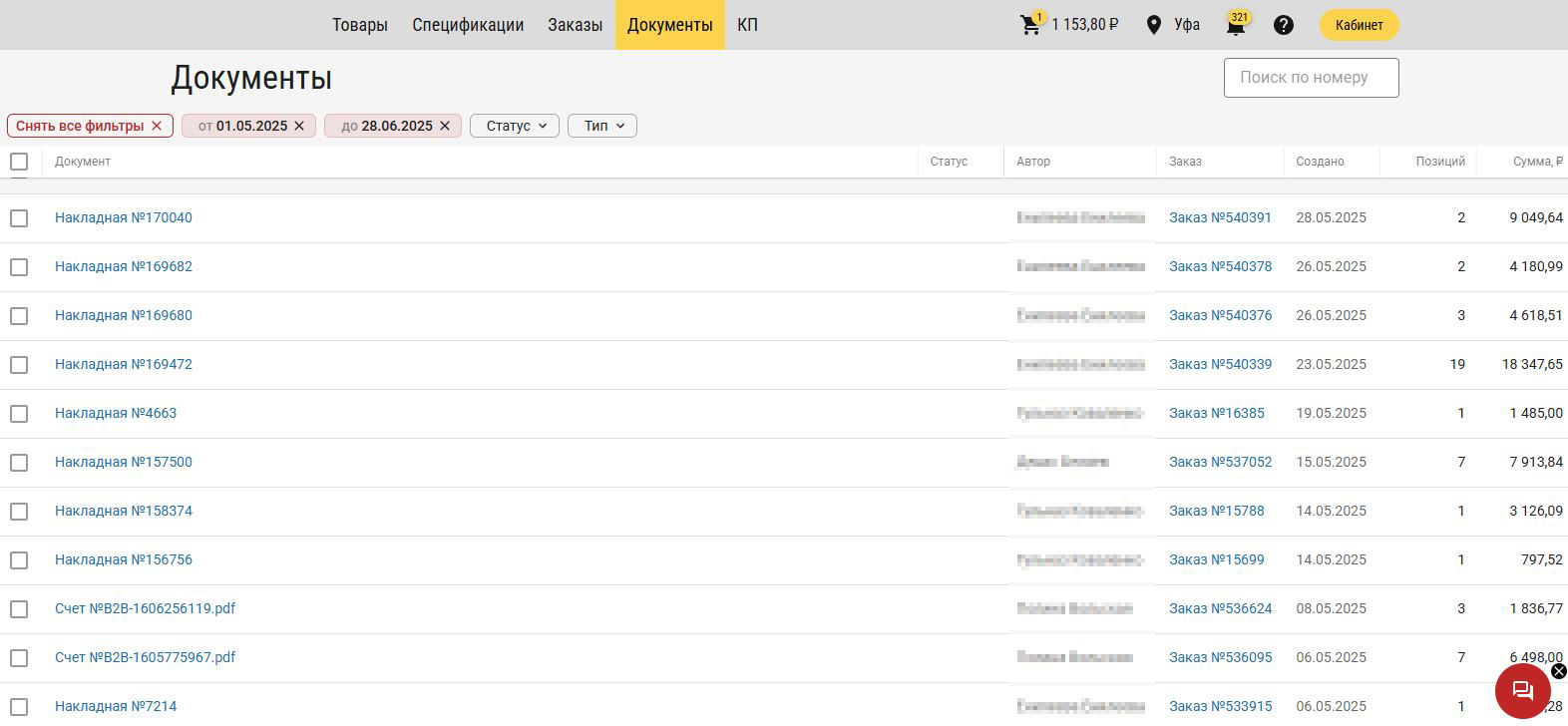Open the red chat support bubble
Image resolution: width=1568 pixels, height=726 pixels.
[1522, 690]
